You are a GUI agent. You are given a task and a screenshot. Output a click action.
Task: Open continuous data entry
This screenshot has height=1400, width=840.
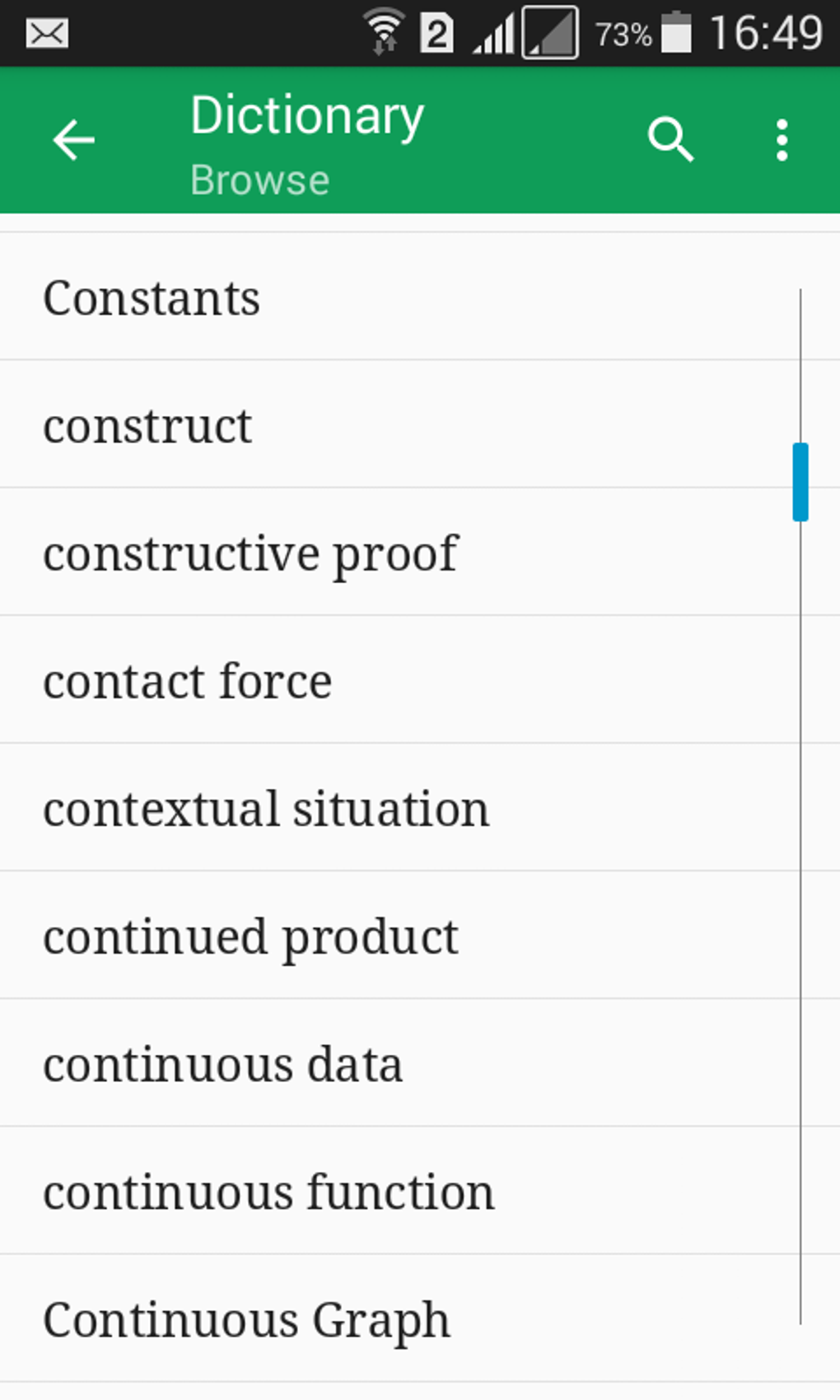pyautogui.click(x=223, y=1064)
